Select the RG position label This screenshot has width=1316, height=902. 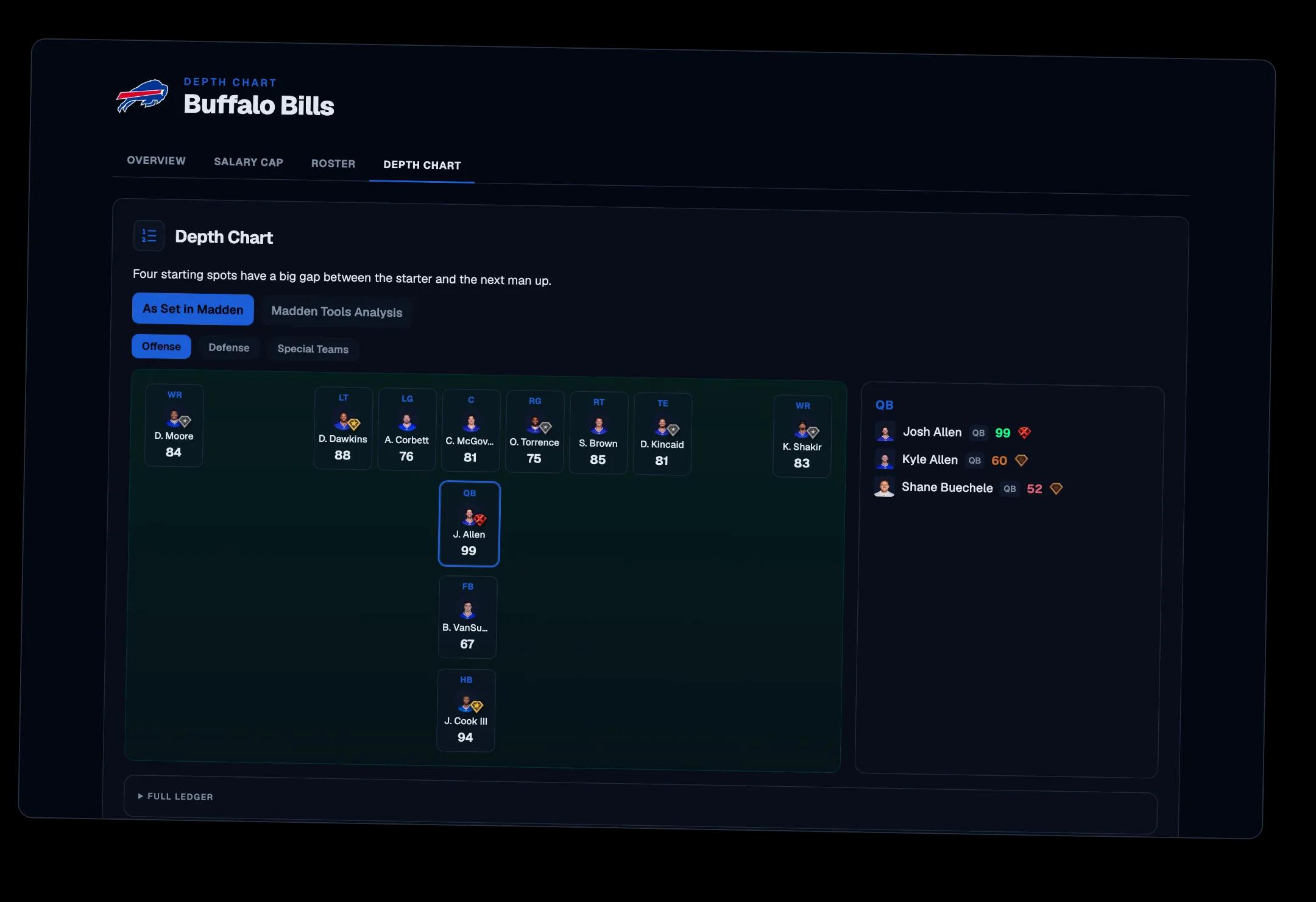pyautogui.click(x=535, y=401)
